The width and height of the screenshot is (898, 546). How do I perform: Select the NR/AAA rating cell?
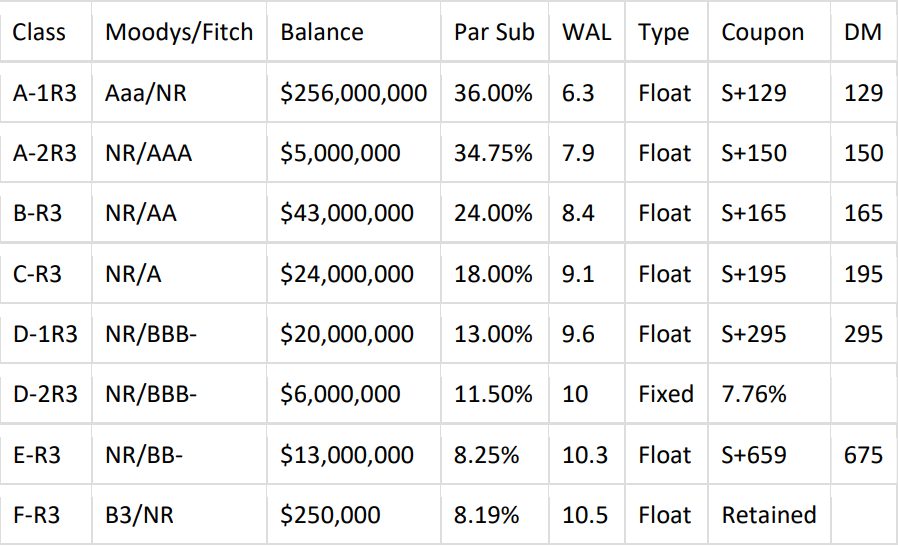click(148, 153)
